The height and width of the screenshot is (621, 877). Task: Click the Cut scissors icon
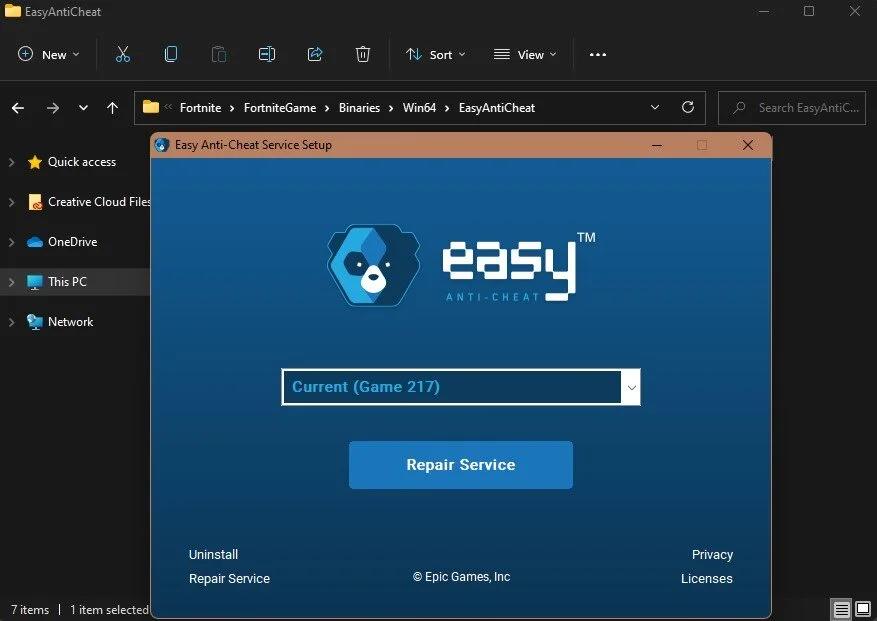pyautogui.click(x=122, y=54)
